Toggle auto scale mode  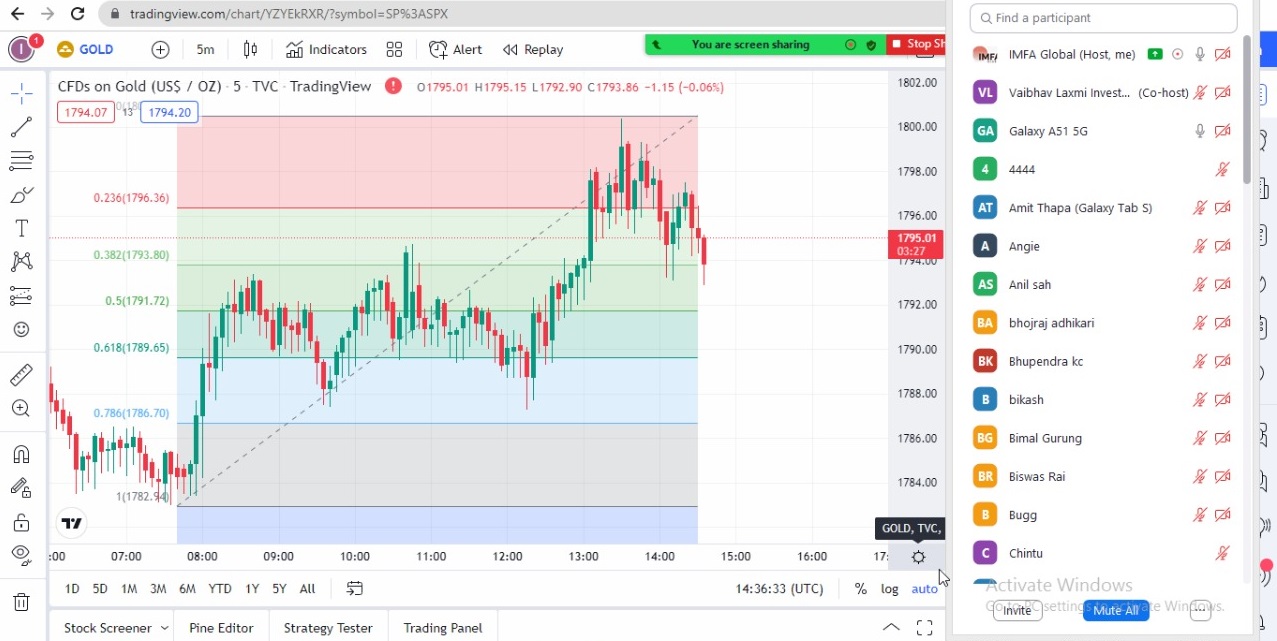[x=924, y=589]
